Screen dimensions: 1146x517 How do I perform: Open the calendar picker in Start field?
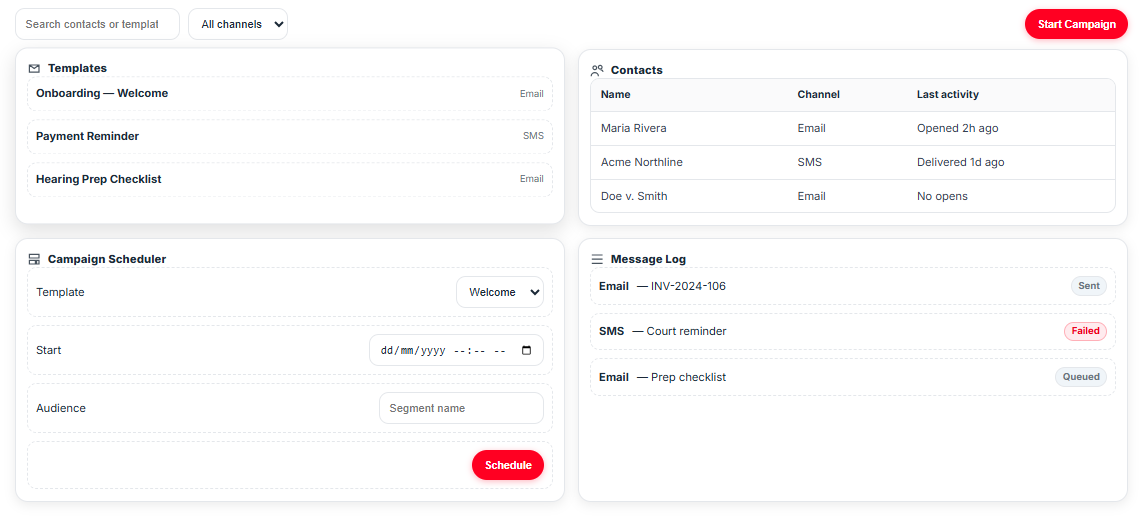click(x=527, y=351)
